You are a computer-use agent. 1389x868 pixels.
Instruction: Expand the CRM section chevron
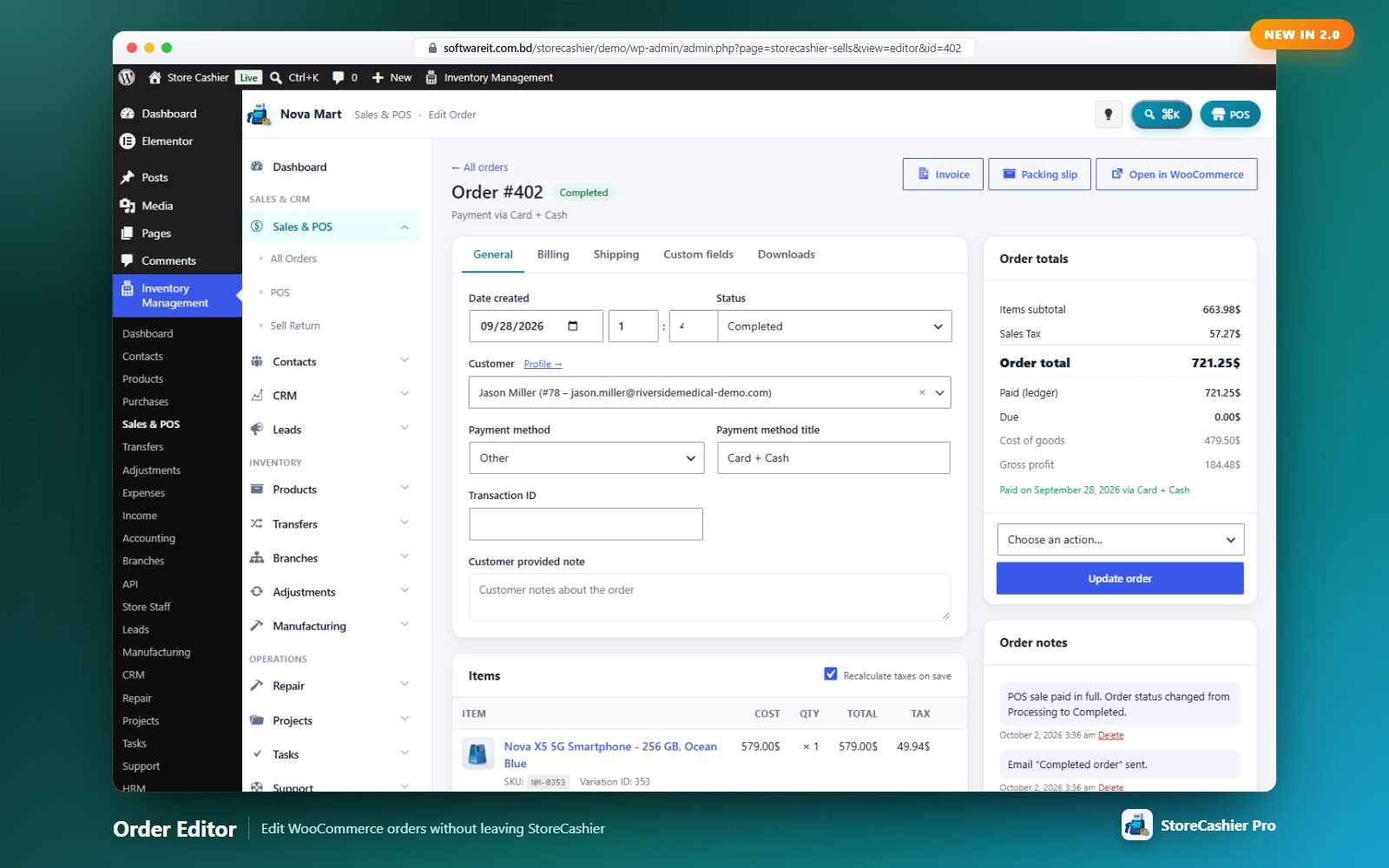[x=405, y=394]
